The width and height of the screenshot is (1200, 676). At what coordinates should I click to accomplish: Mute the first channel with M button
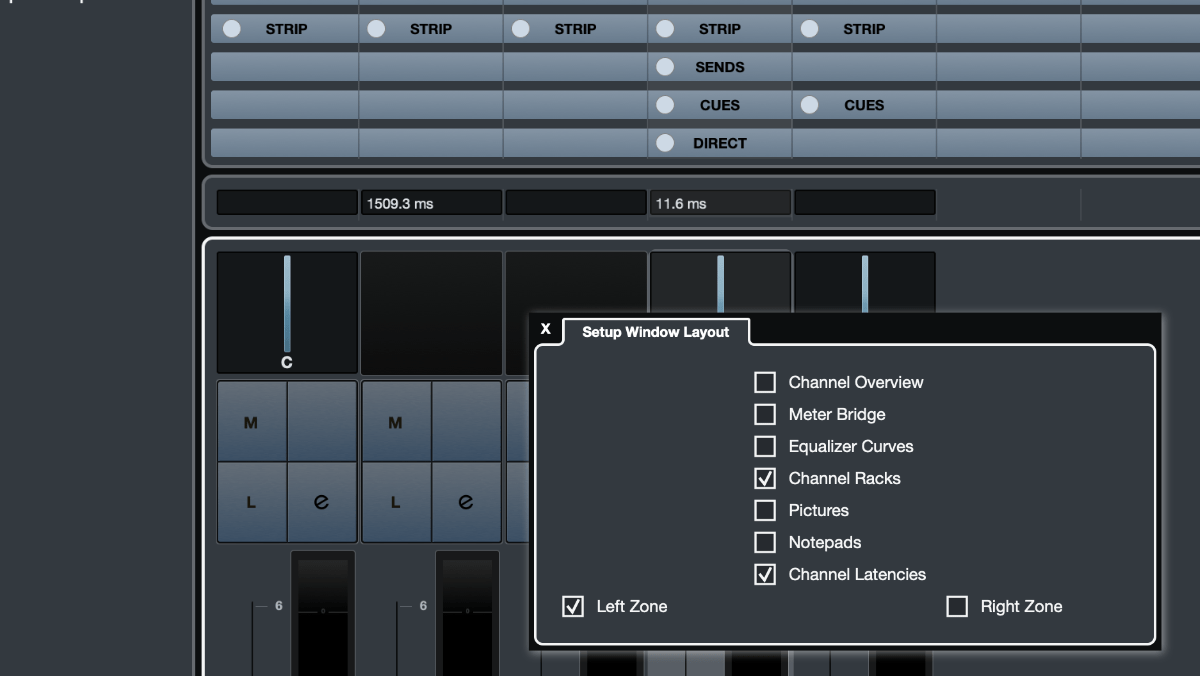point(251,422)
